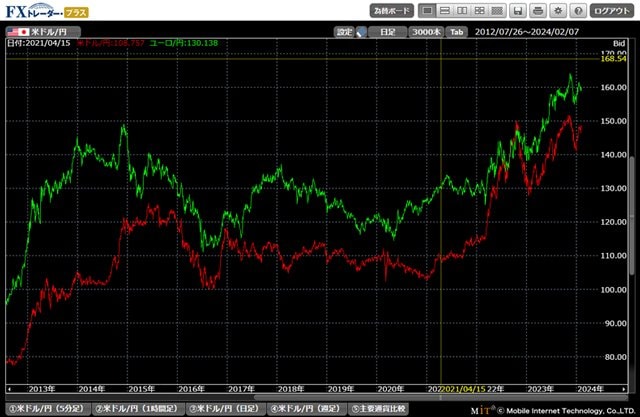Click the 設定 chart settings button
640x417 pixels.
[344, 32]
